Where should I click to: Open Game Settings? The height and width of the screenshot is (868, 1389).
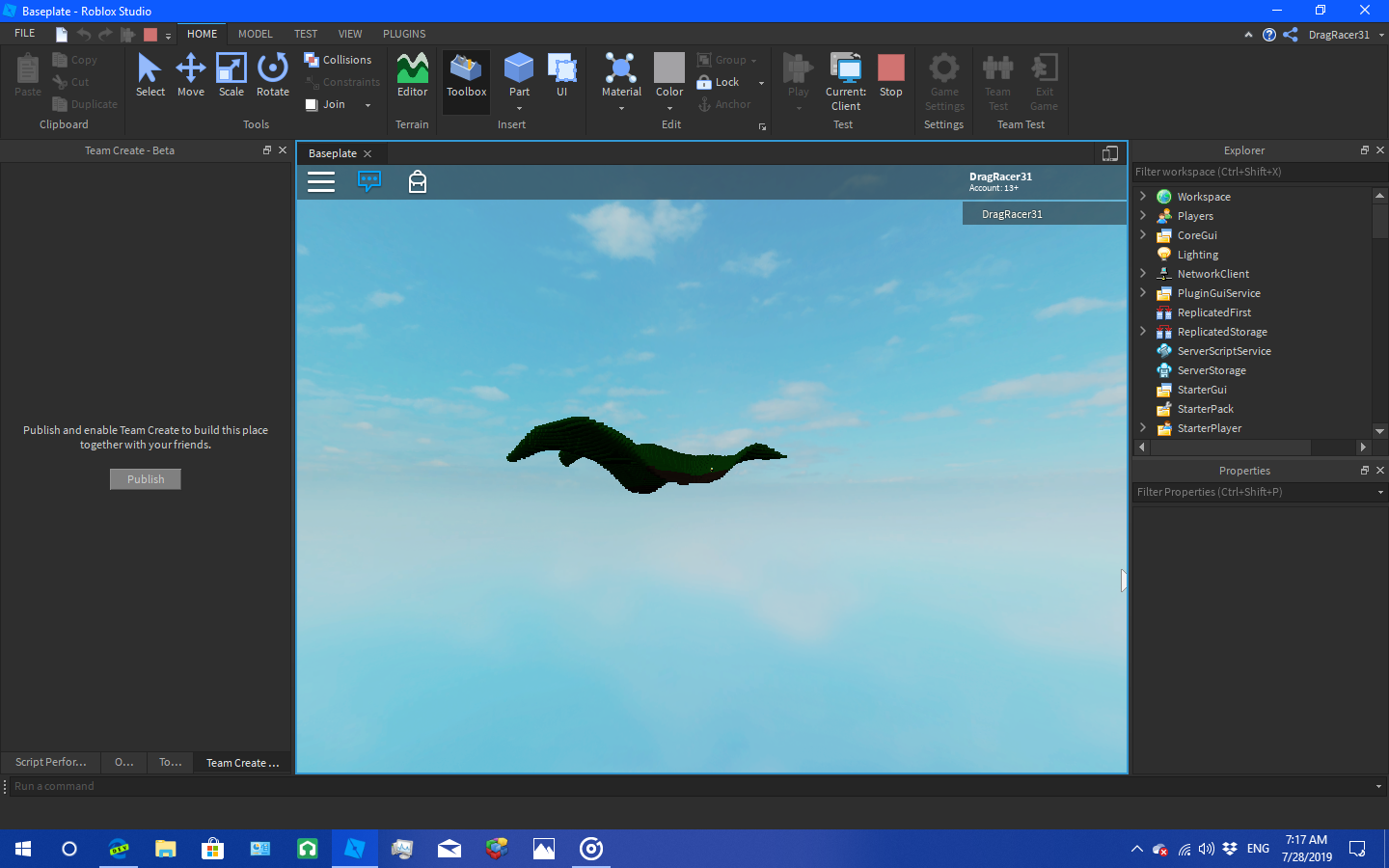(943, 82)
